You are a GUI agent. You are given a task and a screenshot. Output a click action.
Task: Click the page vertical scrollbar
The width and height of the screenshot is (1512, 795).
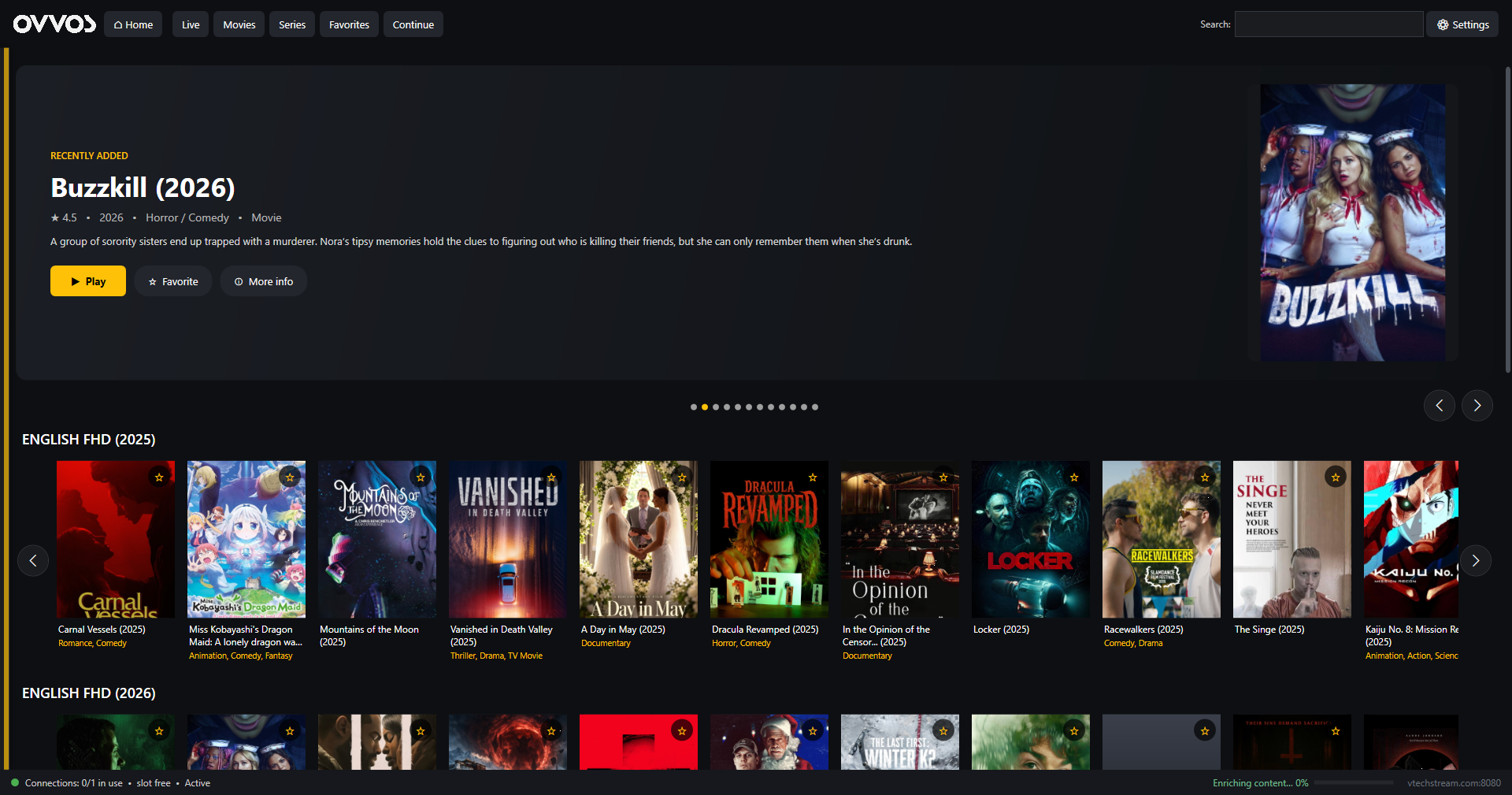pyautogui.click(x=1507, y=221)
